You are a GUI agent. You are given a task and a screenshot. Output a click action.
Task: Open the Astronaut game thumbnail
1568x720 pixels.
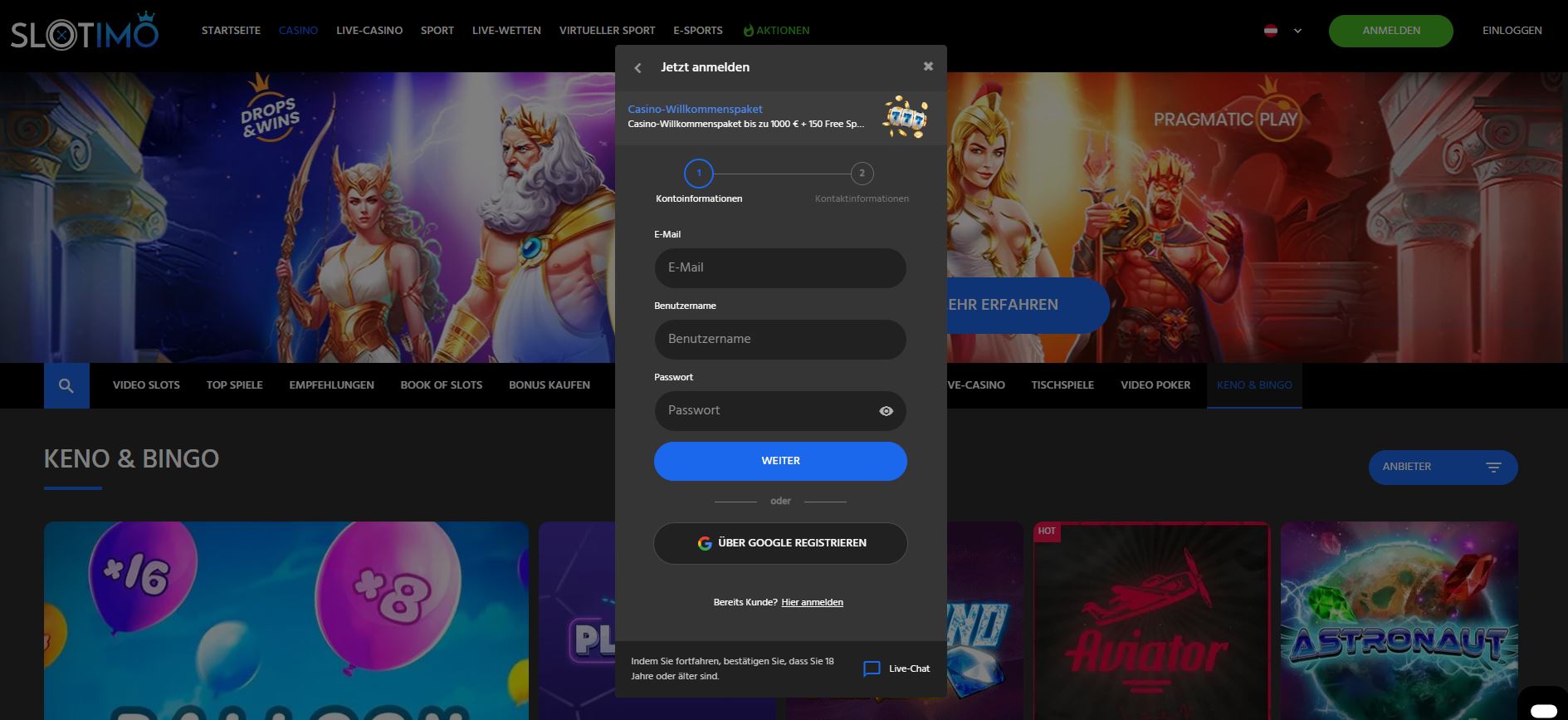point(1399,620)
